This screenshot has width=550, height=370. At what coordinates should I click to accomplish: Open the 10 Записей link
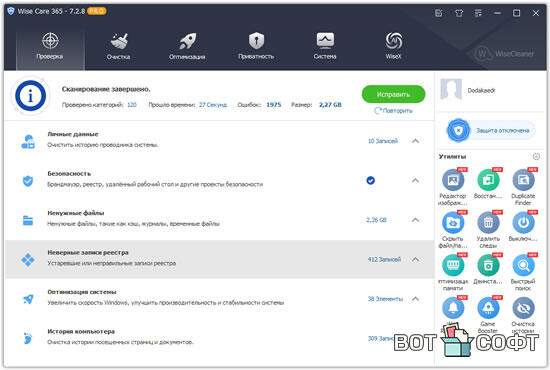pyautogui.click(x=383, y=141)
